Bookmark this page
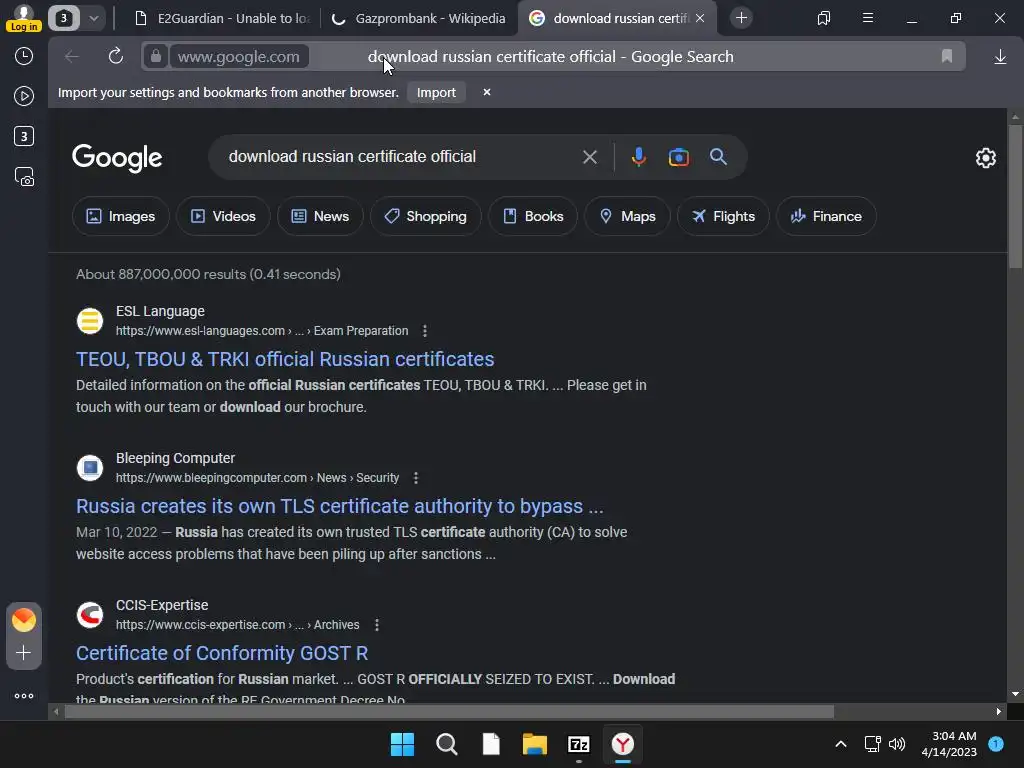Viewport: 1024px width, 768px height. pyautogui.click(x=946, y=56)
